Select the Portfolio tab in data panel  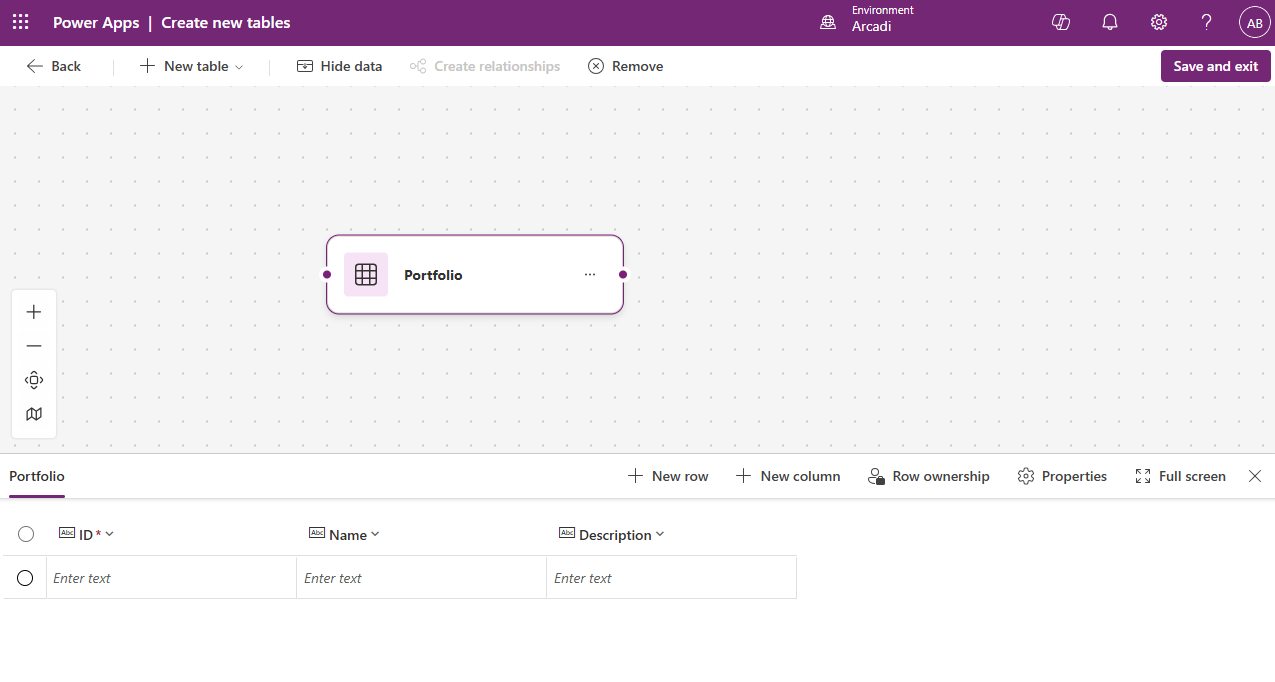(37, 477)
